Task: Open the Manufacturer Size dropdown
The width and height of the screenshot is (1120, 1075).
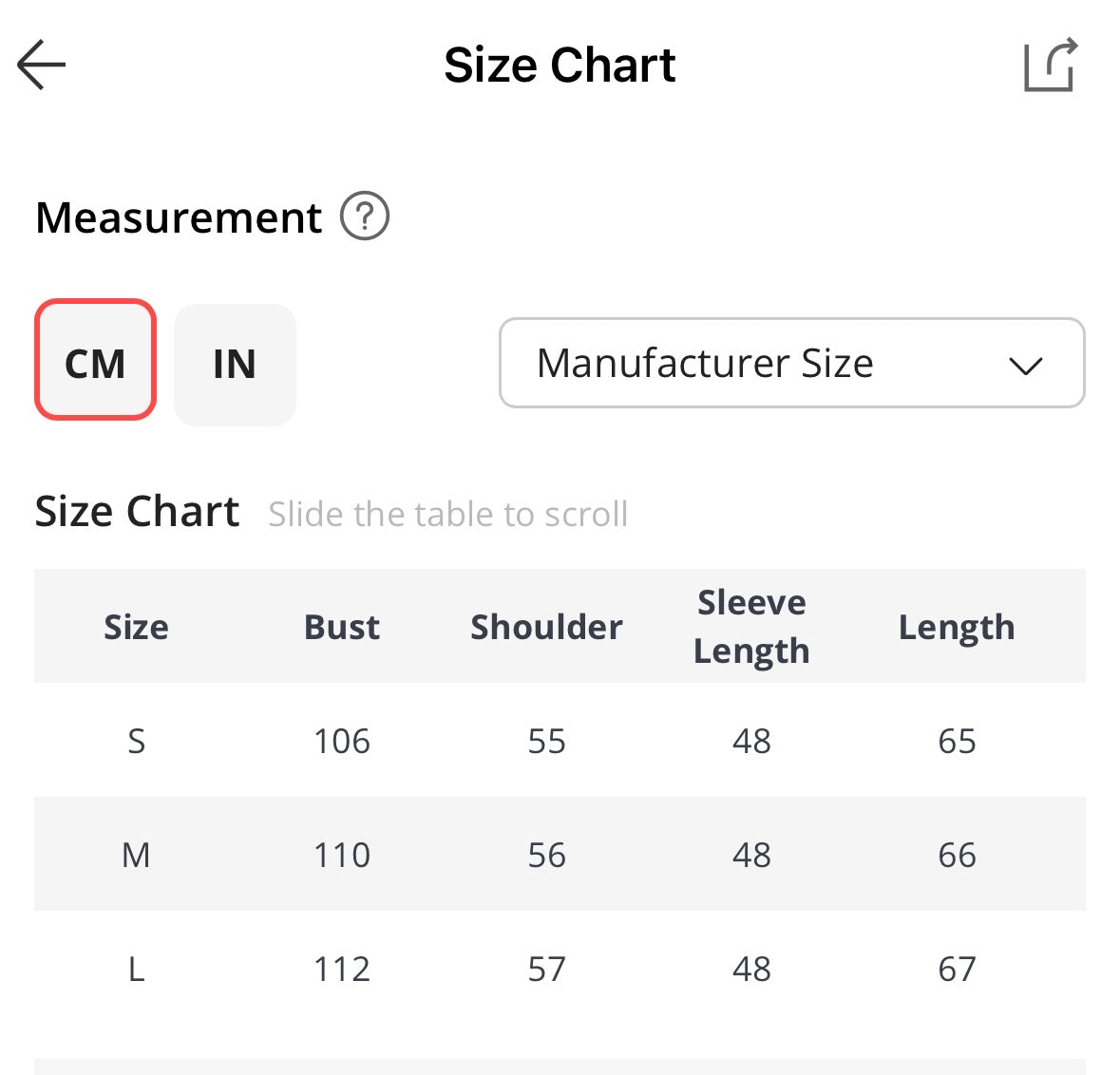Action: (x=791, y=363)
